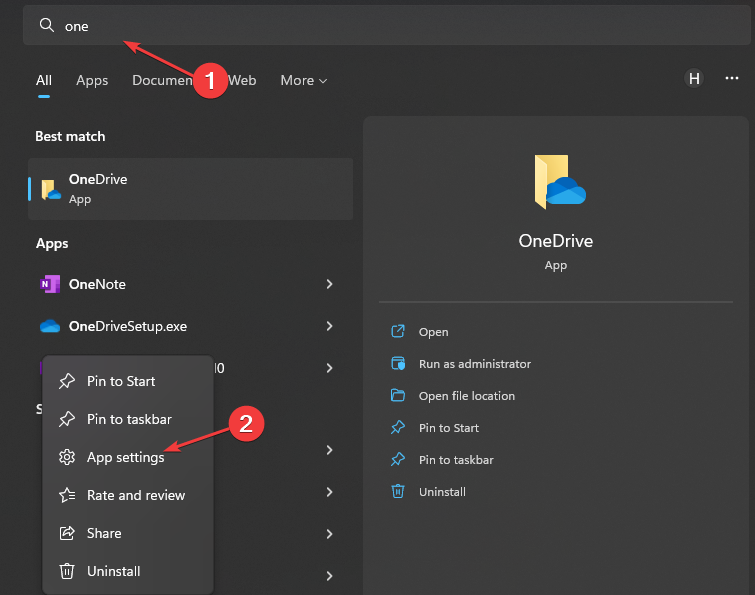Image resolution: width=755 pixels, height=595 pixels.
Task: Click the large OneDrive icon in details pane
Action: [x=560, y=182]
